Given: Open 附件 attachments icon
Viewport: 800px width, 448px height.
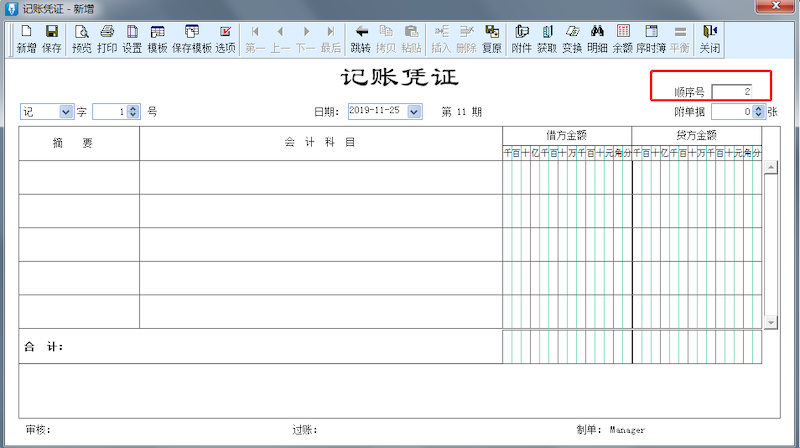Looking at the screenshot, I should pyautogui.click(x=521, y=39).
